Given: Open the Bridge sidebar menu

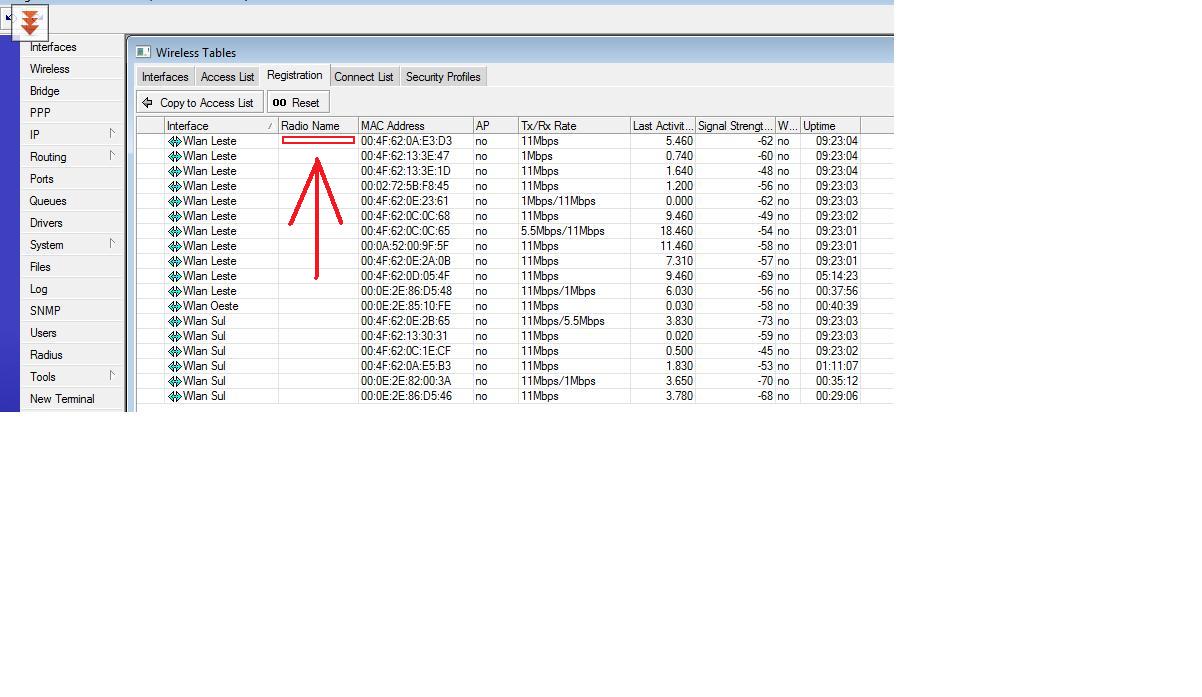Looking at the screenshot, I should point(45,91).
